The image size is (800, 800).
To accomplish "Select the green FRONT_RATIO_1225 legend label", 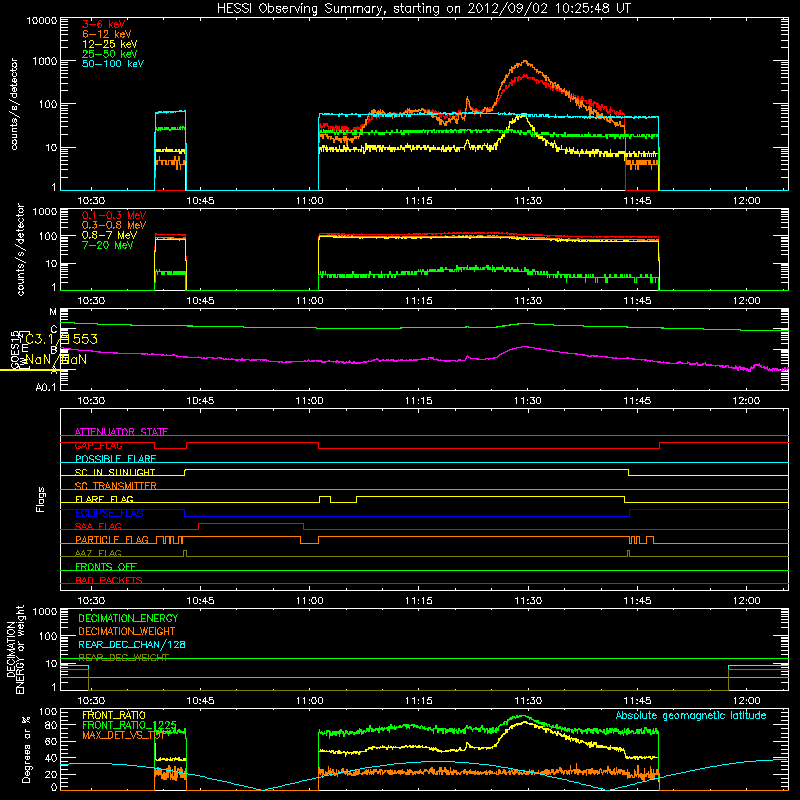I will tap(129, 725).
